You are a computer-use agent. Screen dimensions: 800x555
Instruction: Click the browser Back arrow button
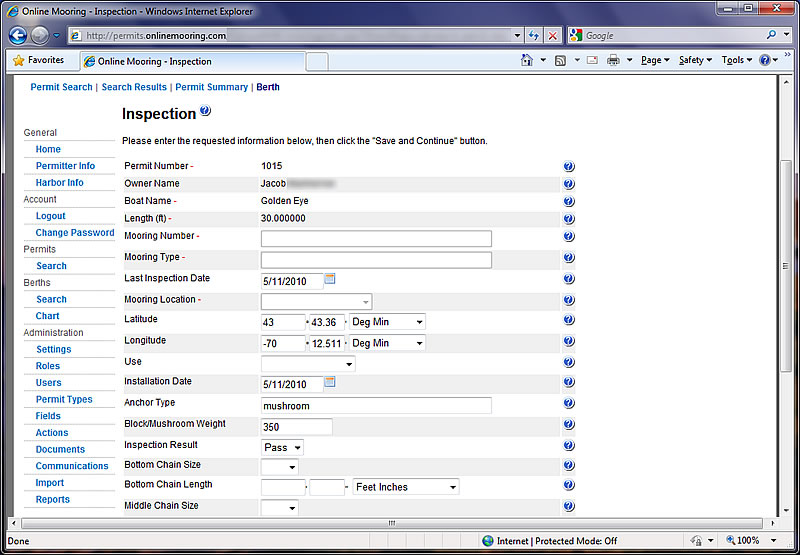click(x=17, y=35)
